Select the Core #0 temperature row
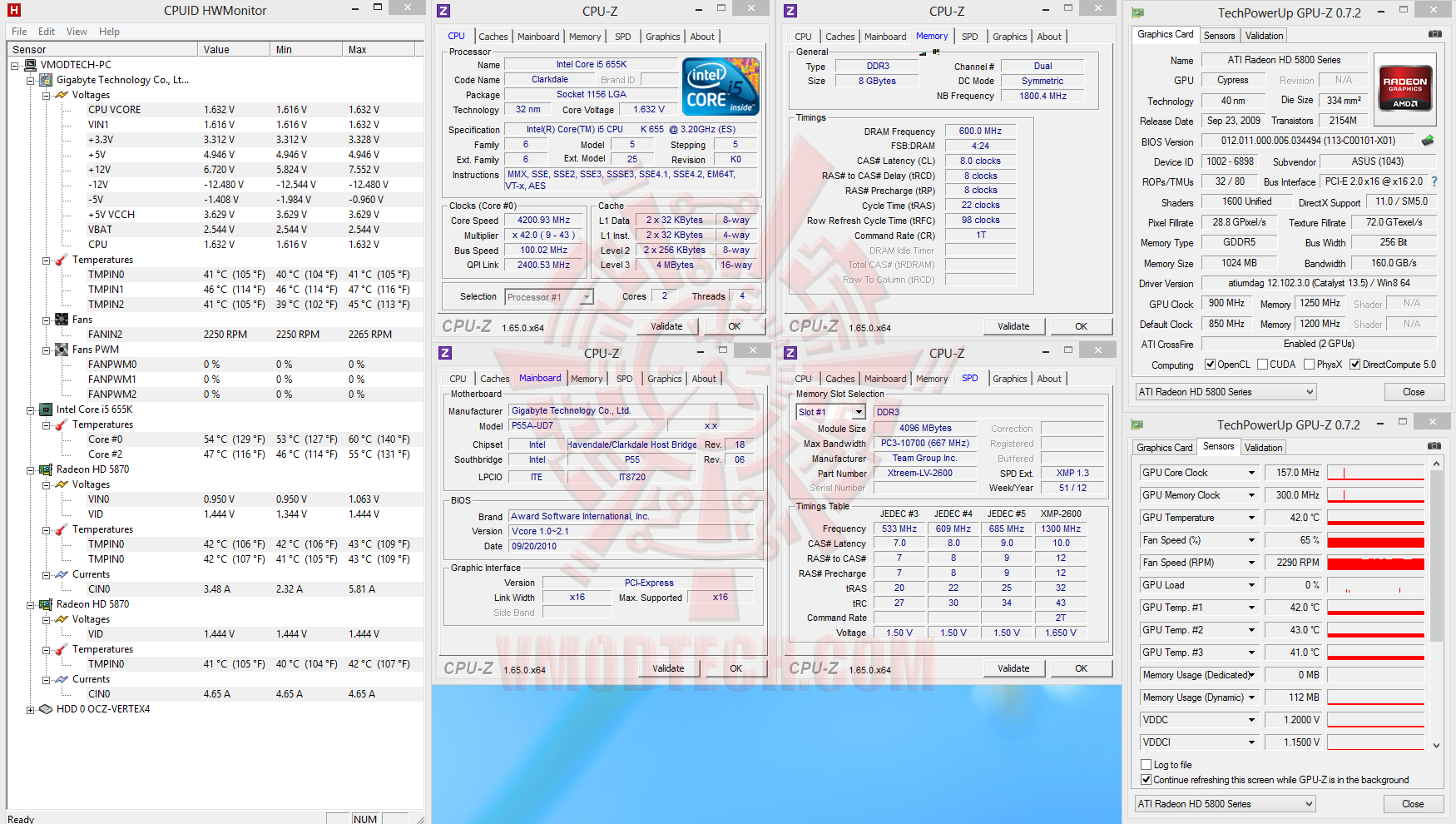This screenshot has height=824, width=1456. 215,439
